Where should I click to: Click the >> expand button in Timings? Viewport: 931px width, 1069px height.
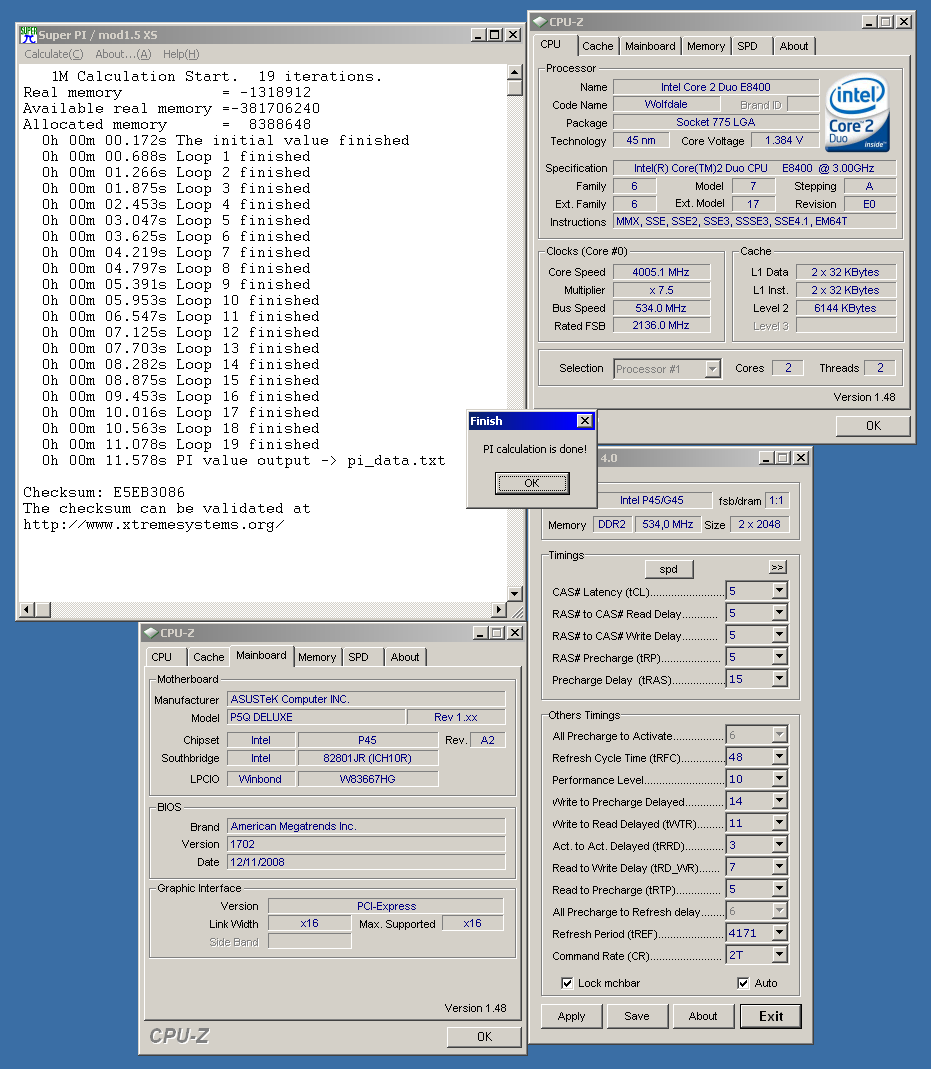tap(777, 567)
